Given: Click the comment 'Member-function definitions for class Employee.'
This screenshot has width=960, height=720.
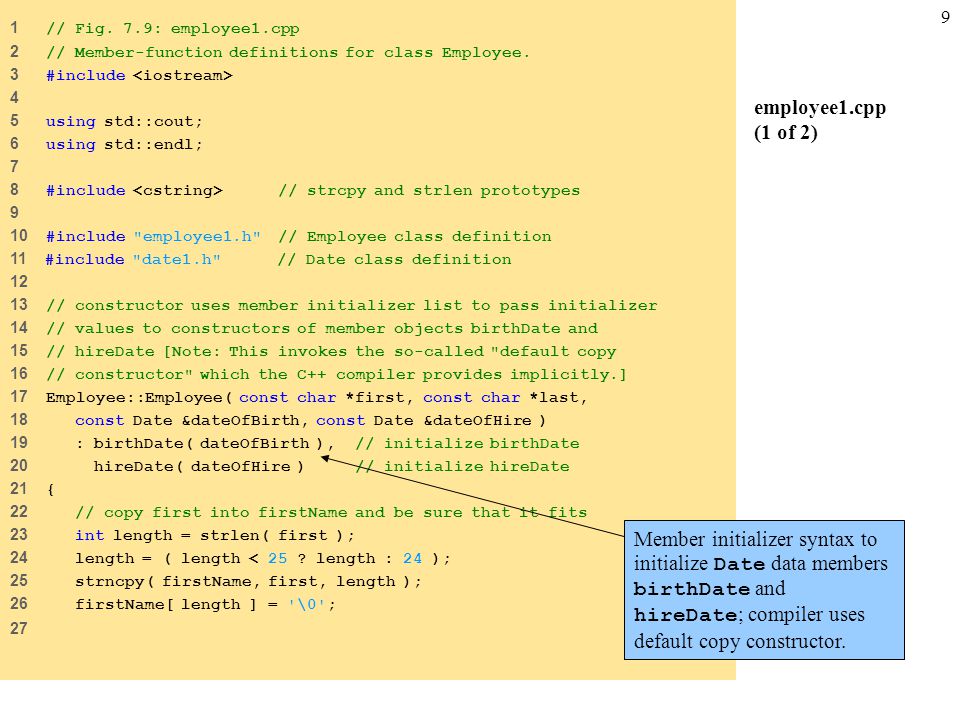Looking at the screenshot, I should (x=302, y=53).
